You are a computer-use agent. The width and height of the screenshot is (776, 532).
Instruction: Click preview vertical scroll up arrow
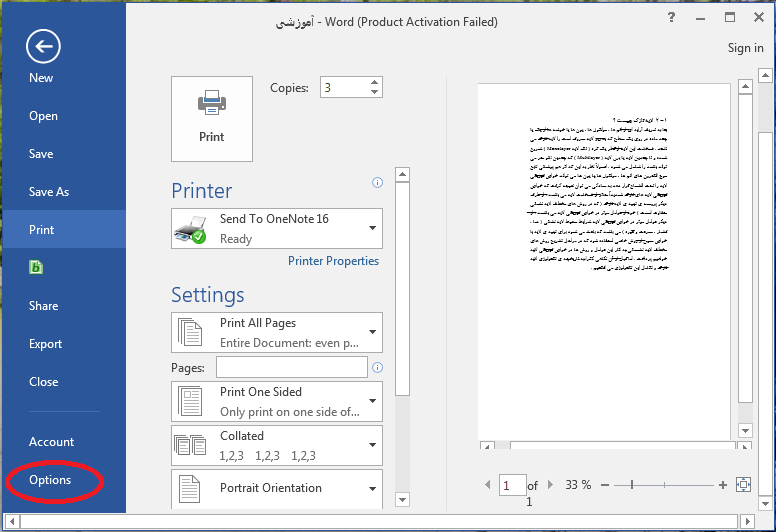(x=745, y=87)
